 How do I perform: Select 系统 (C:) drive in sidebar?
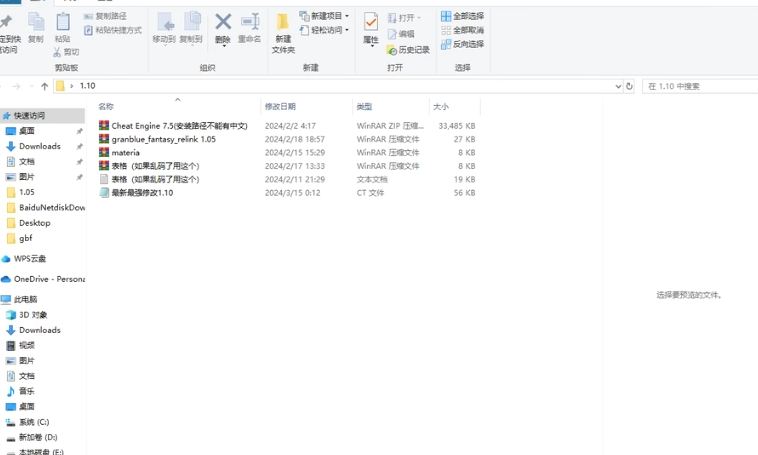[34, 422]
